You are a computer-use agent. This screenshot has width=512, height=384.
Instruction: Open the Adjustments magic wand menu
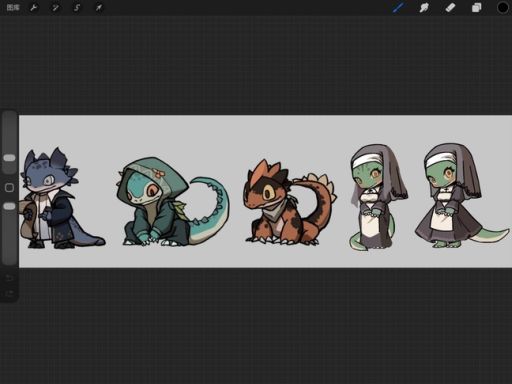tap(55, 7)
